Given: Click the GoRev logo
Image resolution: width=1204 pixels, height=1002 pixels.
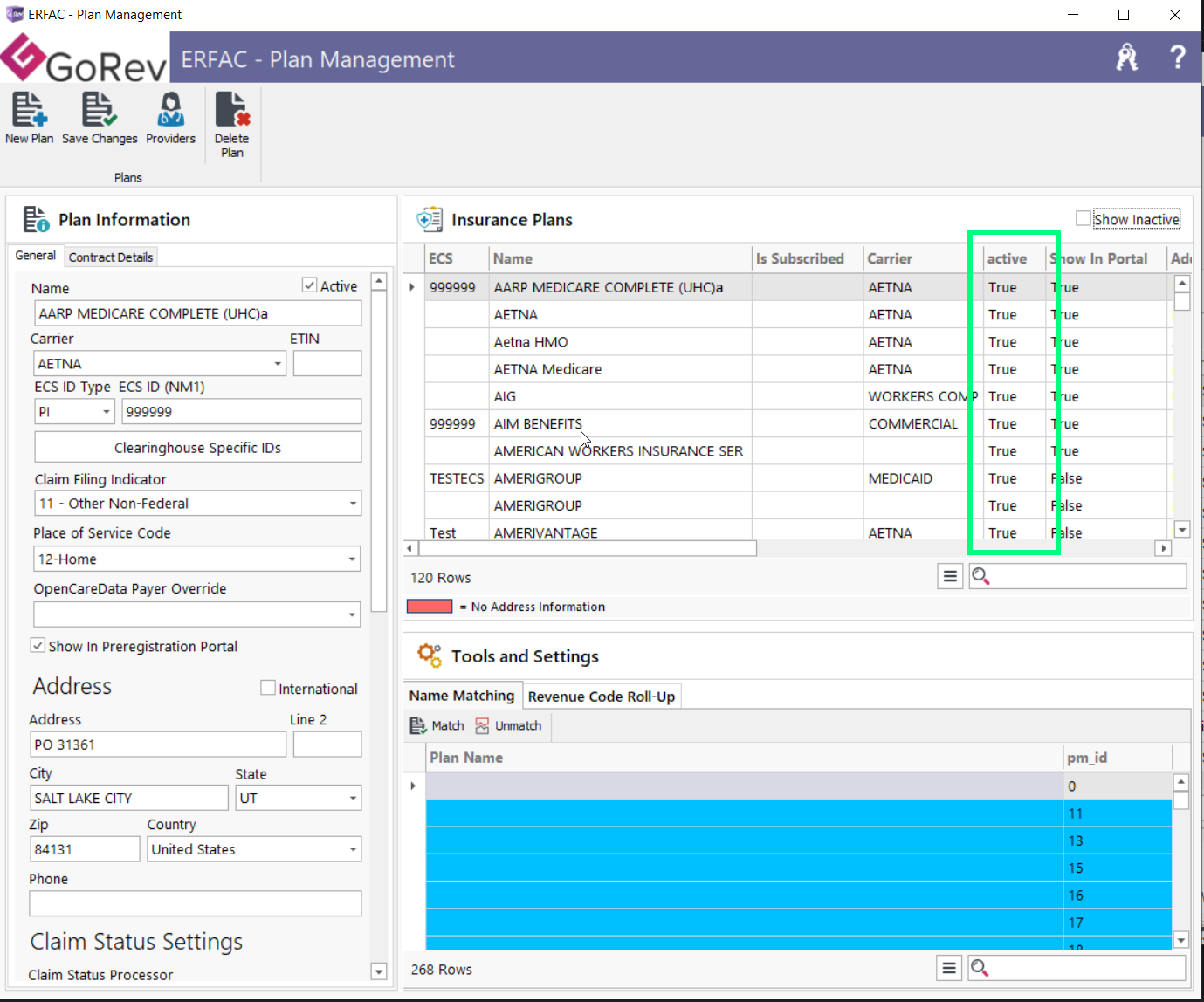Looking at the screenshot, I should point(84,58).
